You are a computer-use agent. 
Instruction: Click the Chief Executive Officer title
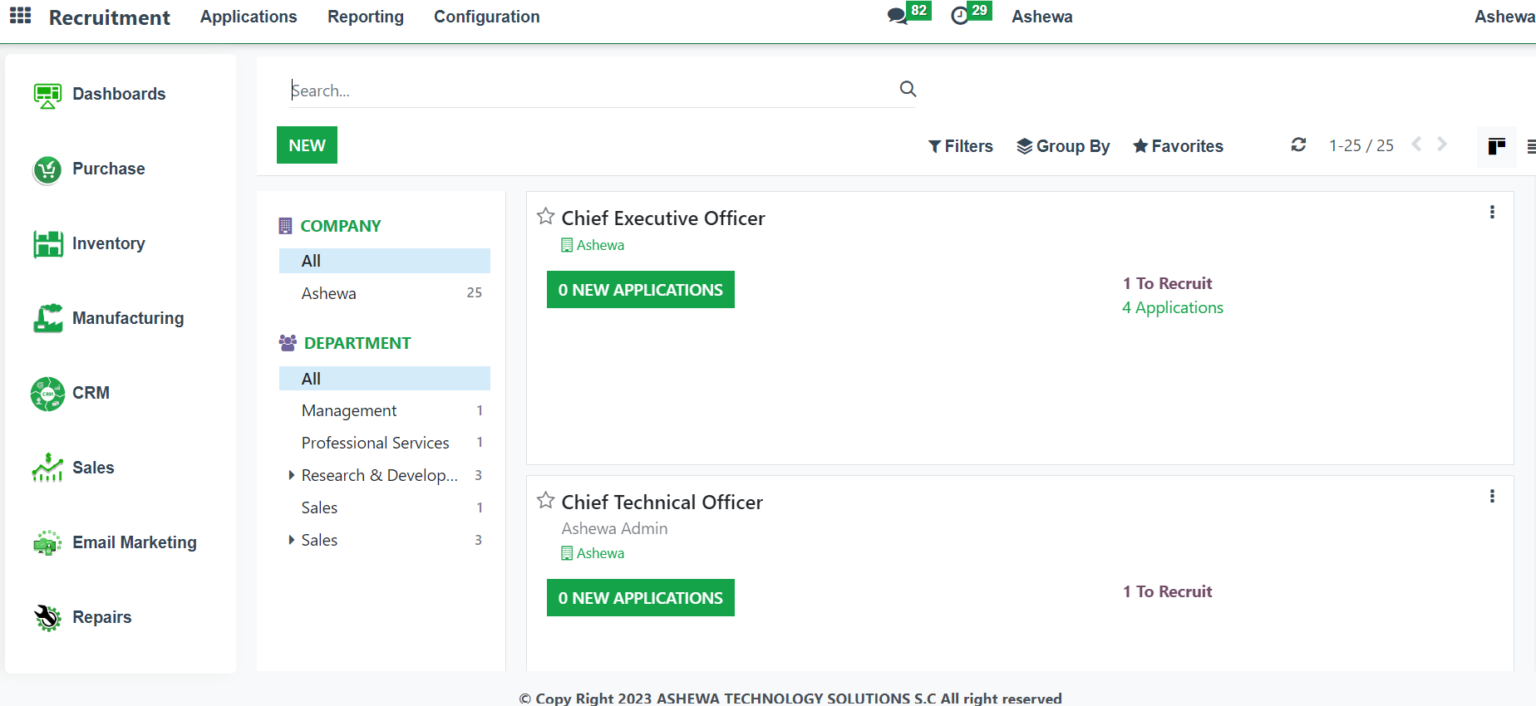tap(663, 218)
